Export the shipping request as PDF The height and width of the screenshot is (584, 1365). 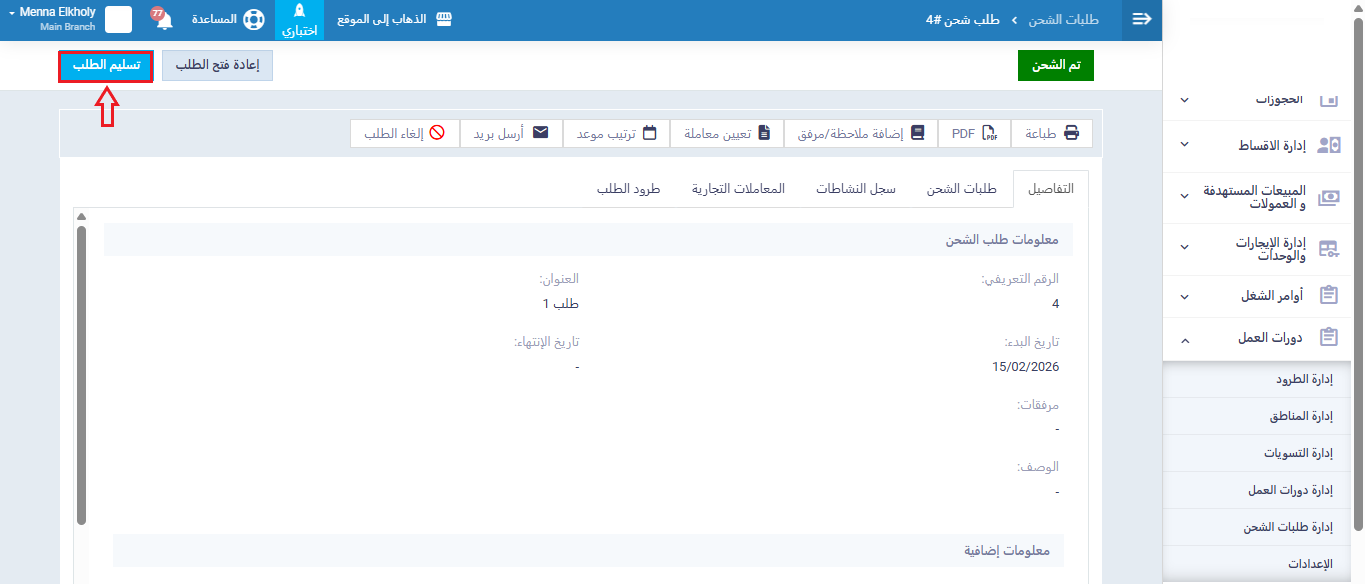point(974,133)
